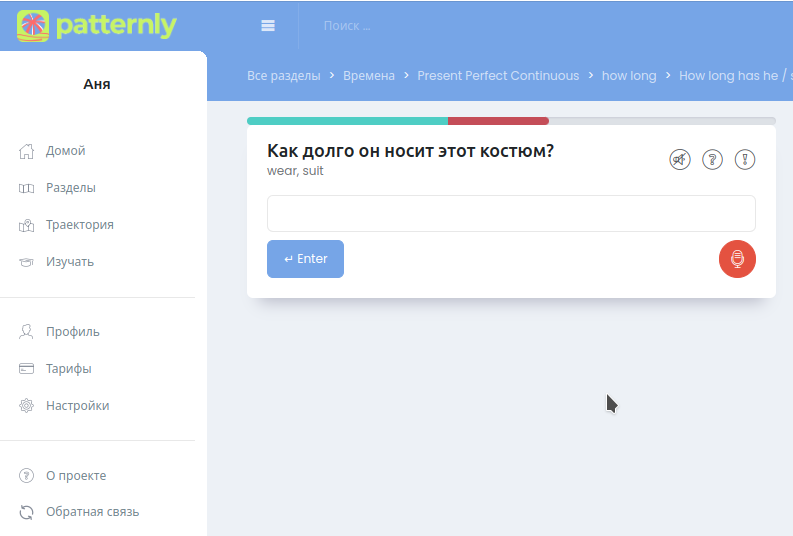Open Present Perfect Continuous breadcrumb
This screenshot has height=536, width=793.
[498, 76]
